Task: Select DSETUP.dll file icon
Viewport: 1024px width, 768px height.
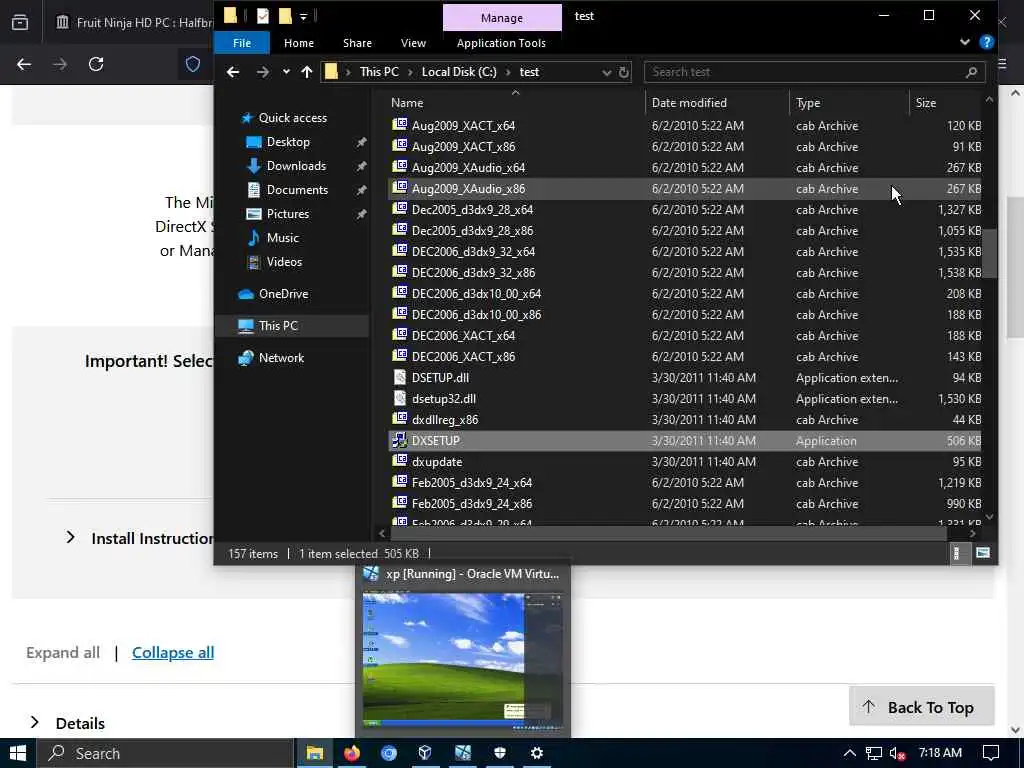Action: click(x=399, y=377)
